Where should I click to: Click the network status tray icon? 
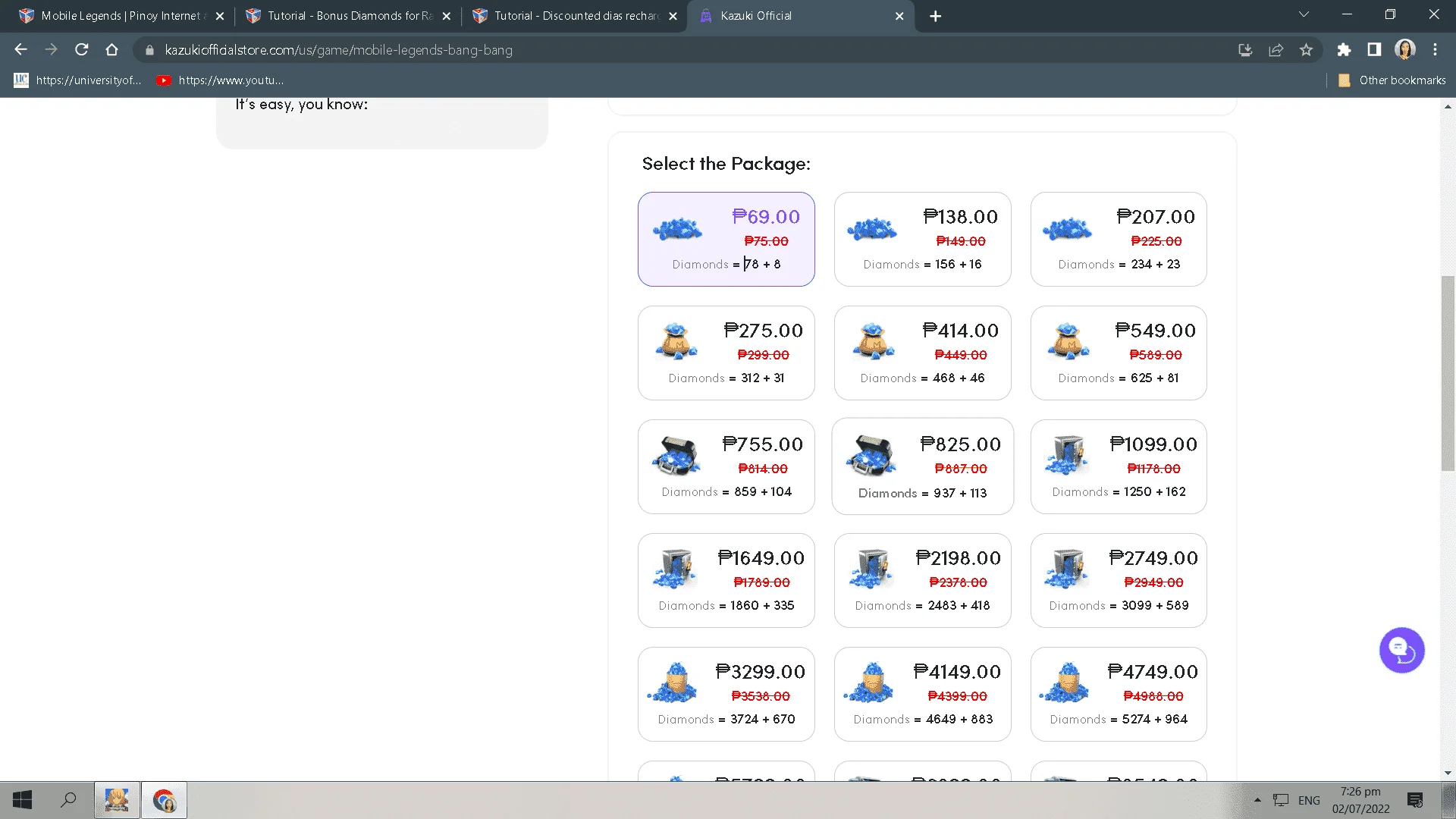pos(1281,800)
